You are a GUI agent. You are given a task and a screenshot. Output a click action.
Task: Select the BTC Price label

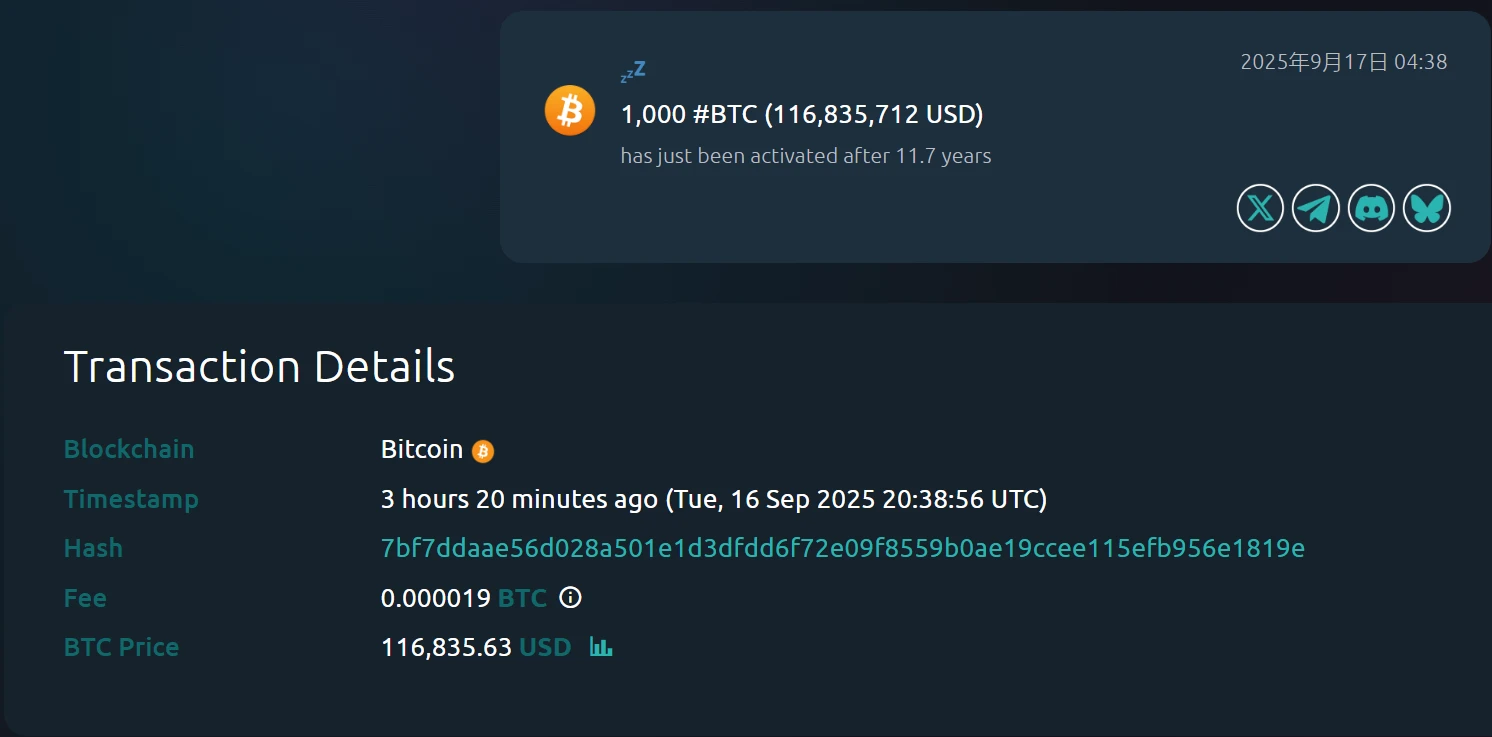(121, 648)
